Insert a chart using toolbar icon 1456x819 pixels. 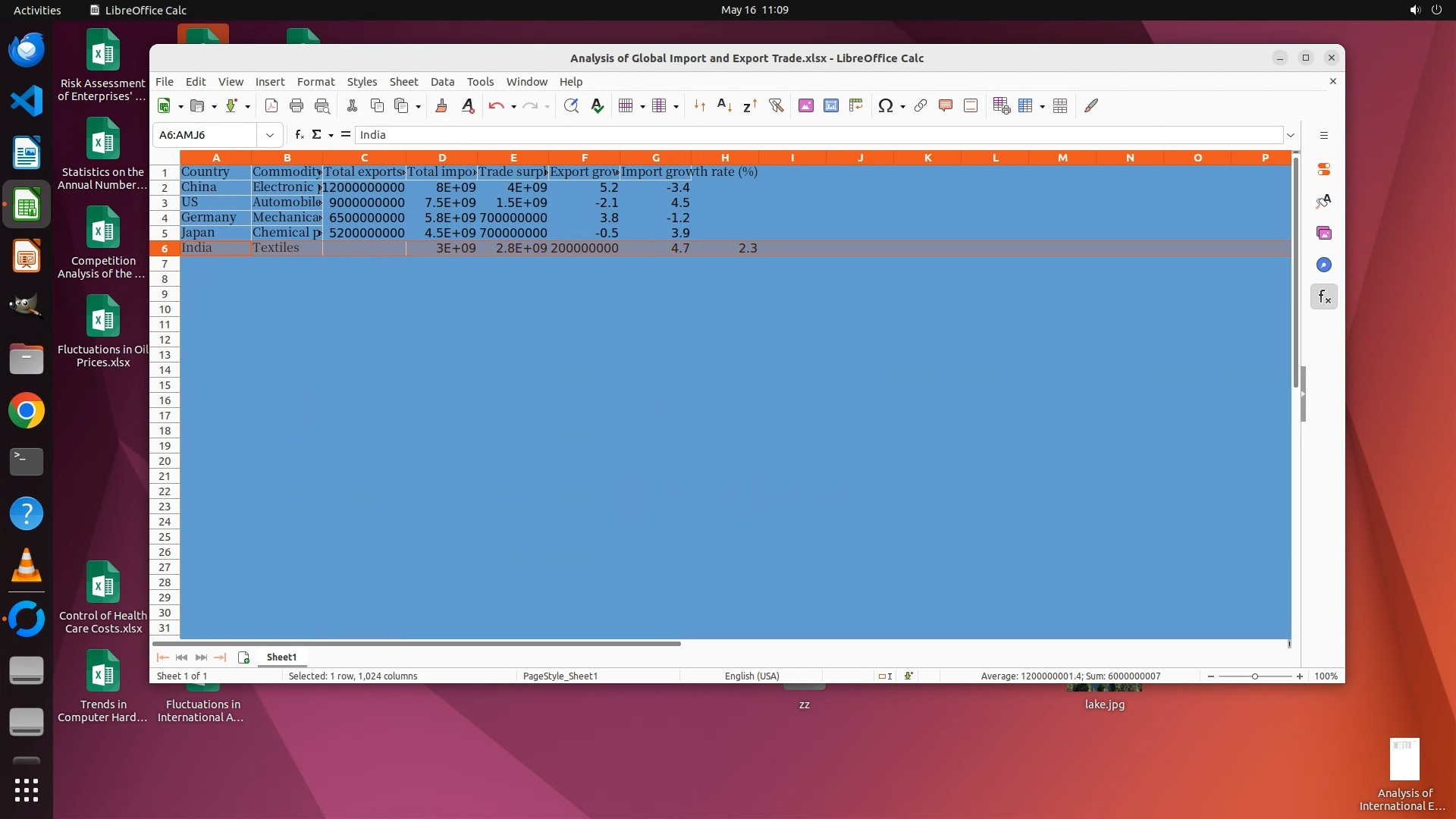pos(831,106)
